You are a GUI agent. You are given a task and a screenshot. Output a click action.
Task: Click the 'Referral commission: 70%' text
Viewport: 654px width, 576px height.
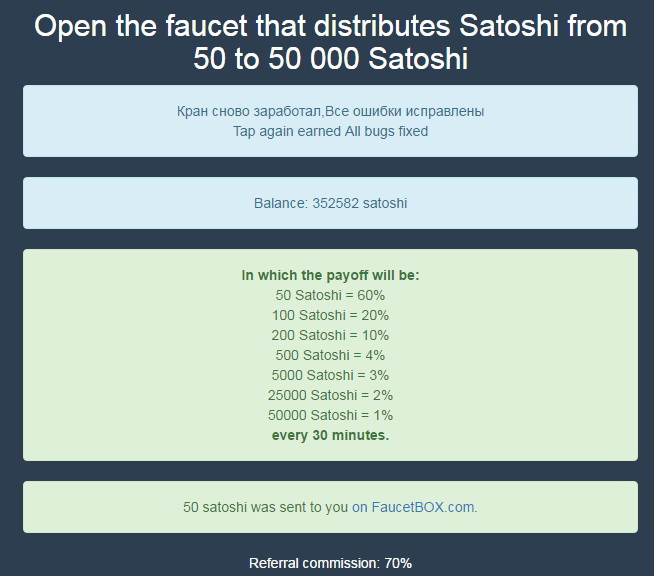click(330, 563)
